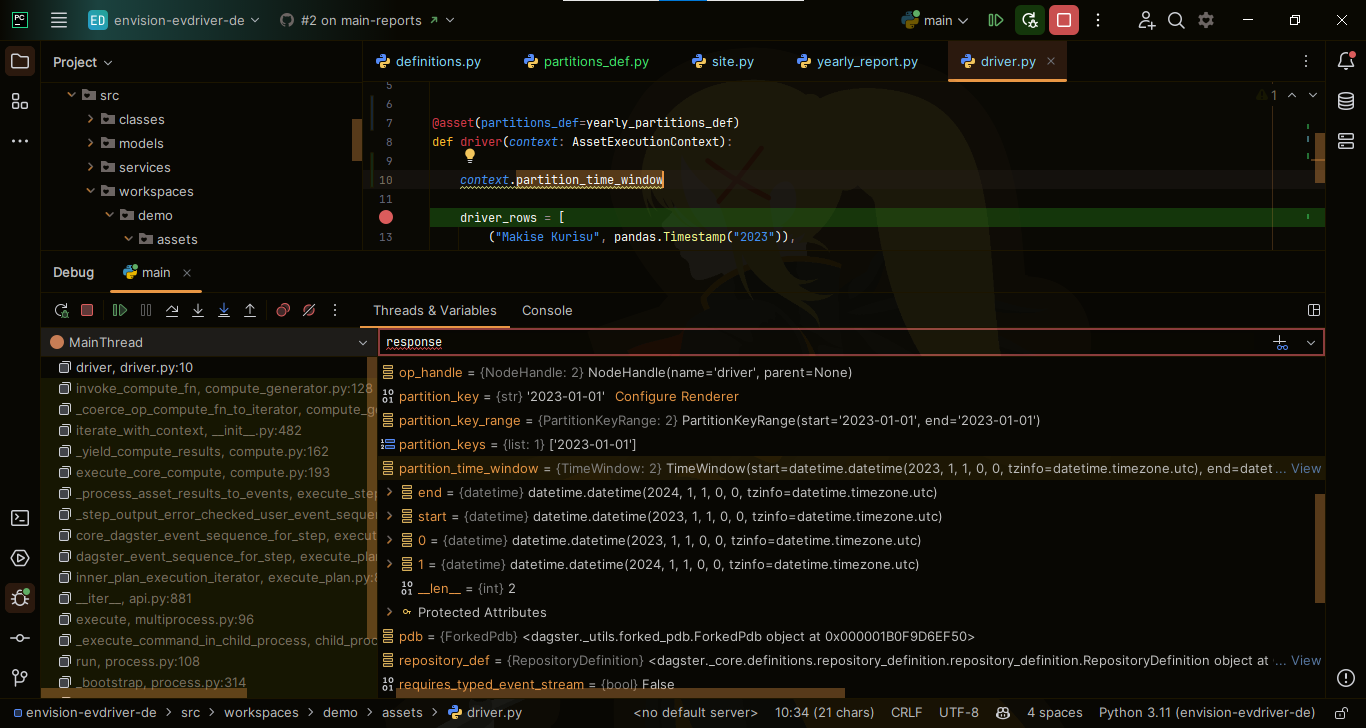Click the Debug 'main' bug icon in toolbar
Image resolution: width=1366 pixels, height=728 pixels.
pyautogui.click(x=1030, y=20)
